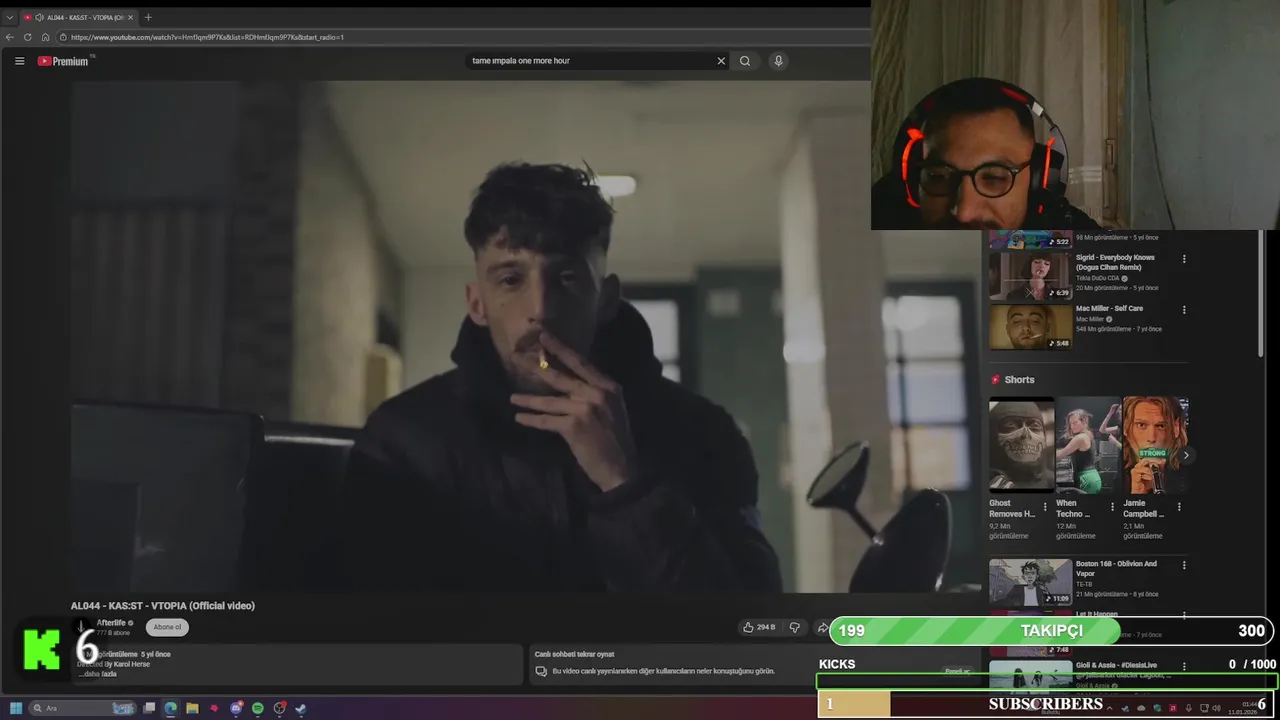Open Boston 168 Oblivion And Vapor thumbnail
The width and height of the screenshot is (1280, 720).
pyautogui.click(x=1030, y=582)
